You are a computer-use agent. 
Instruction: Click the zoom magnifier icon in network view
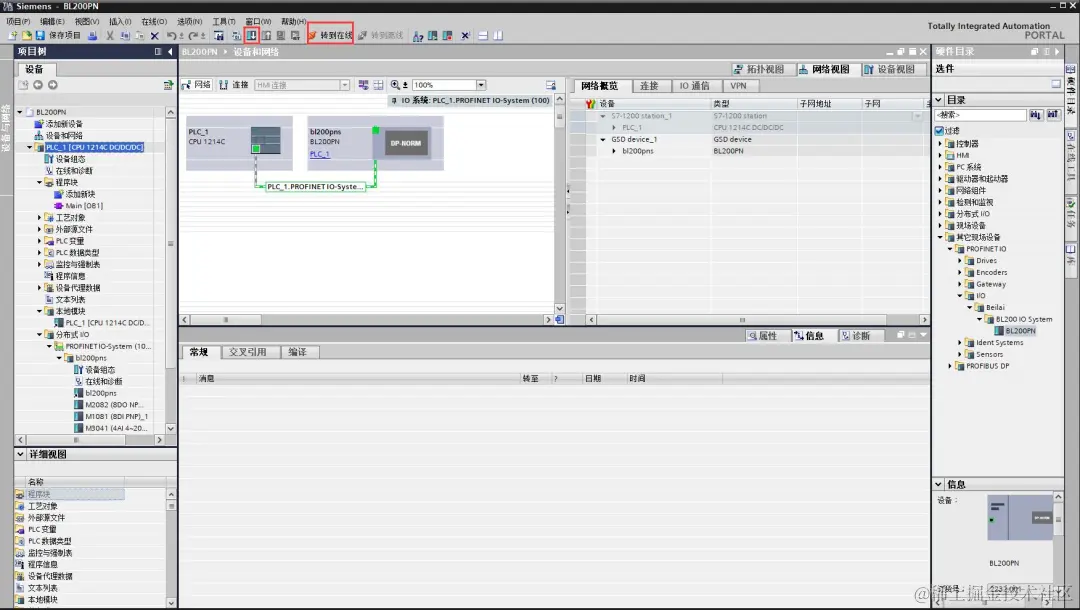tap(395, 85)
